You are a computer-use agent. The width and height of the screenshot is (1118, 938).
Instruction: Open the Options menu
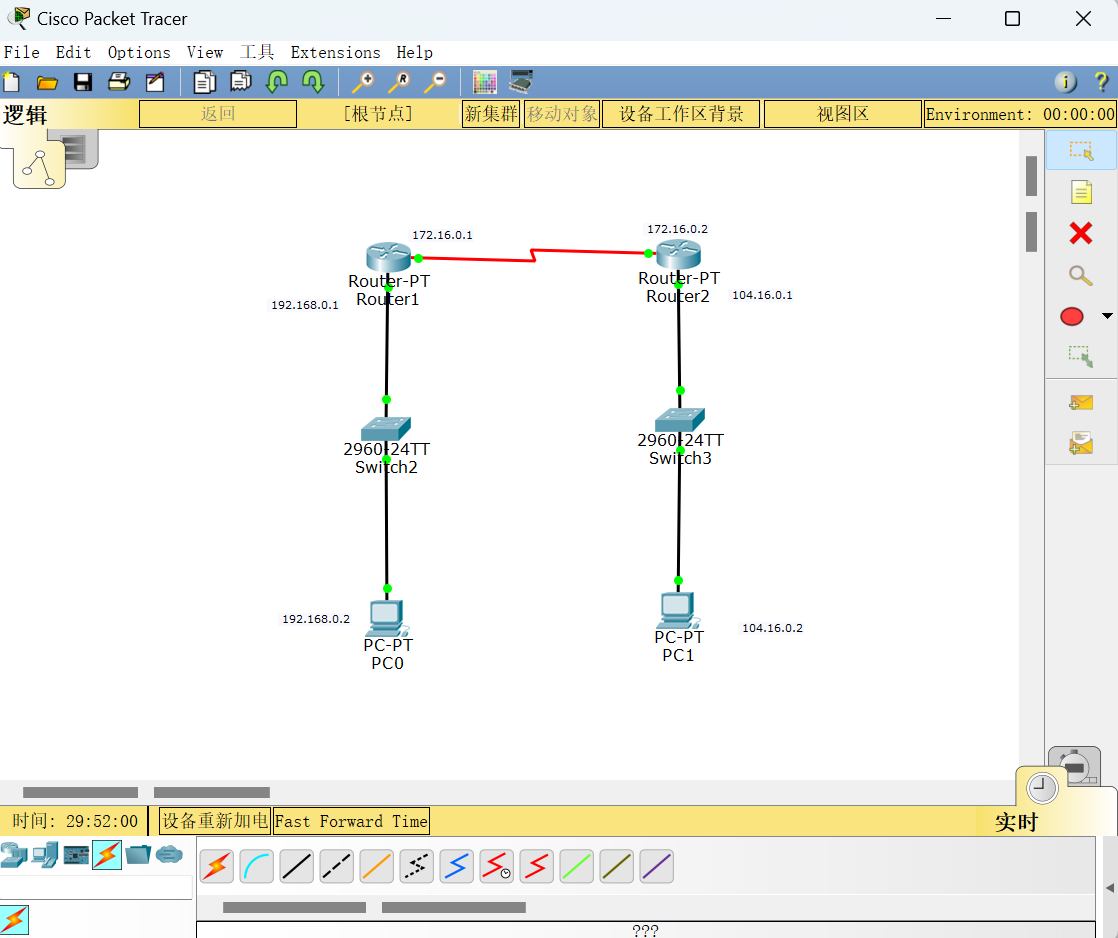139,53
